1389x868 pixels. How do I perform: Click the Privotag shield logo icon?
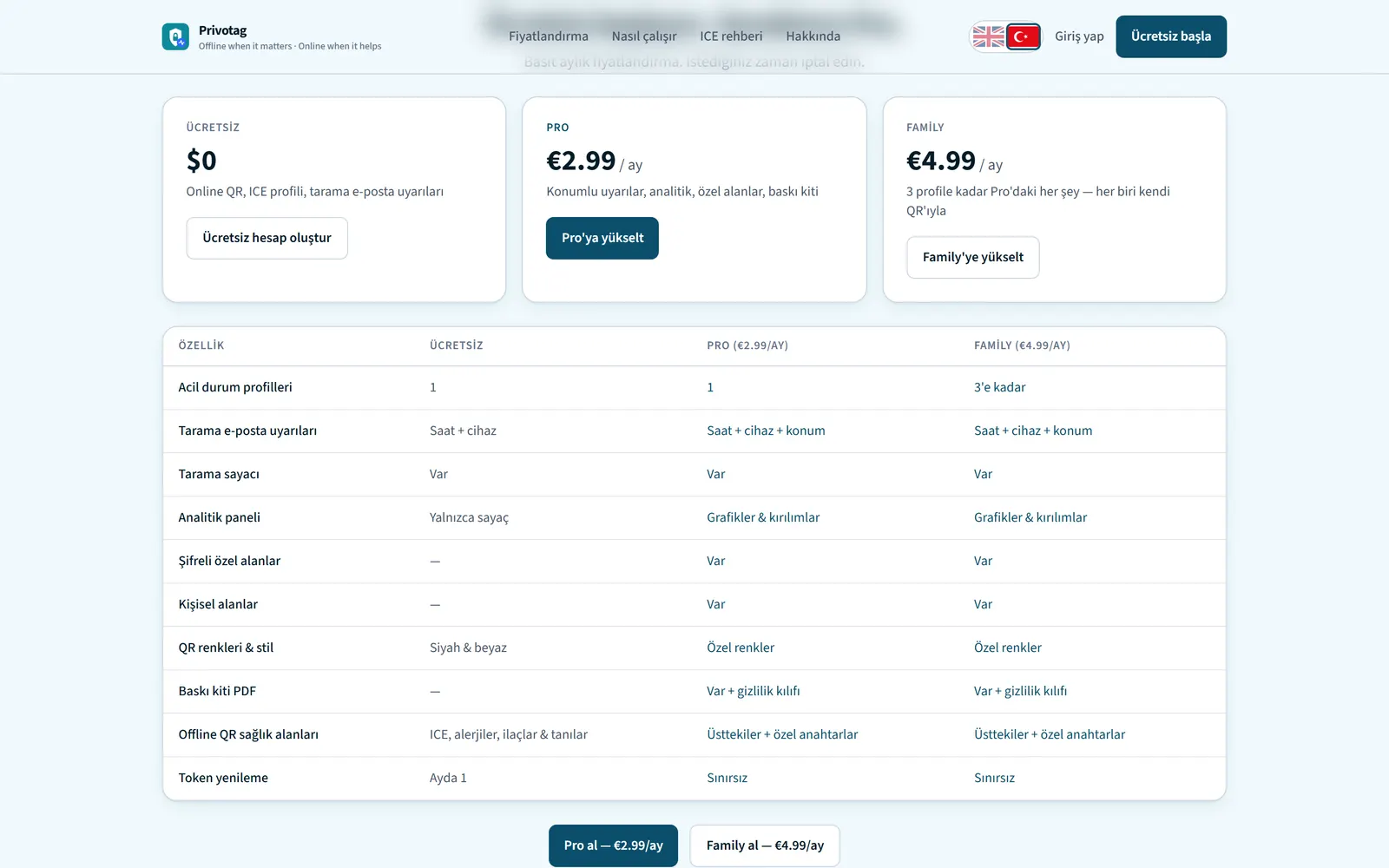pyautogui.click(x=175, y=36)
